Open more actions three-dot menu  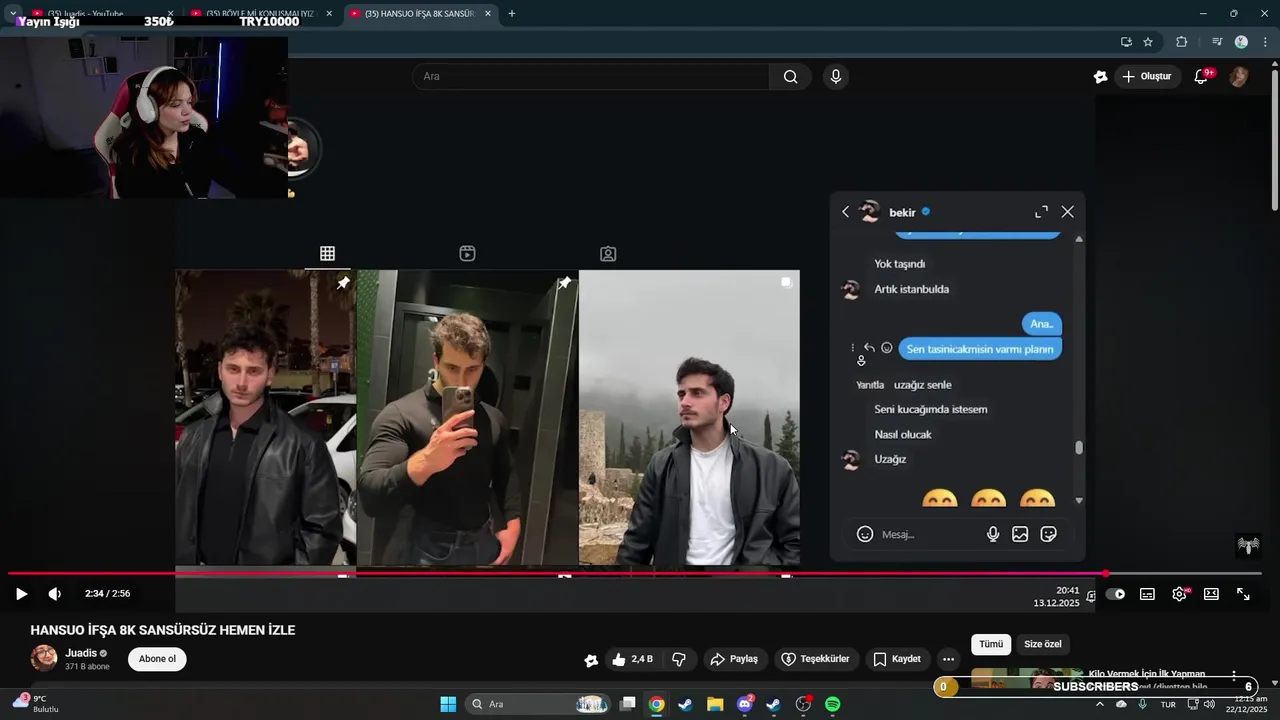point(948,659)
